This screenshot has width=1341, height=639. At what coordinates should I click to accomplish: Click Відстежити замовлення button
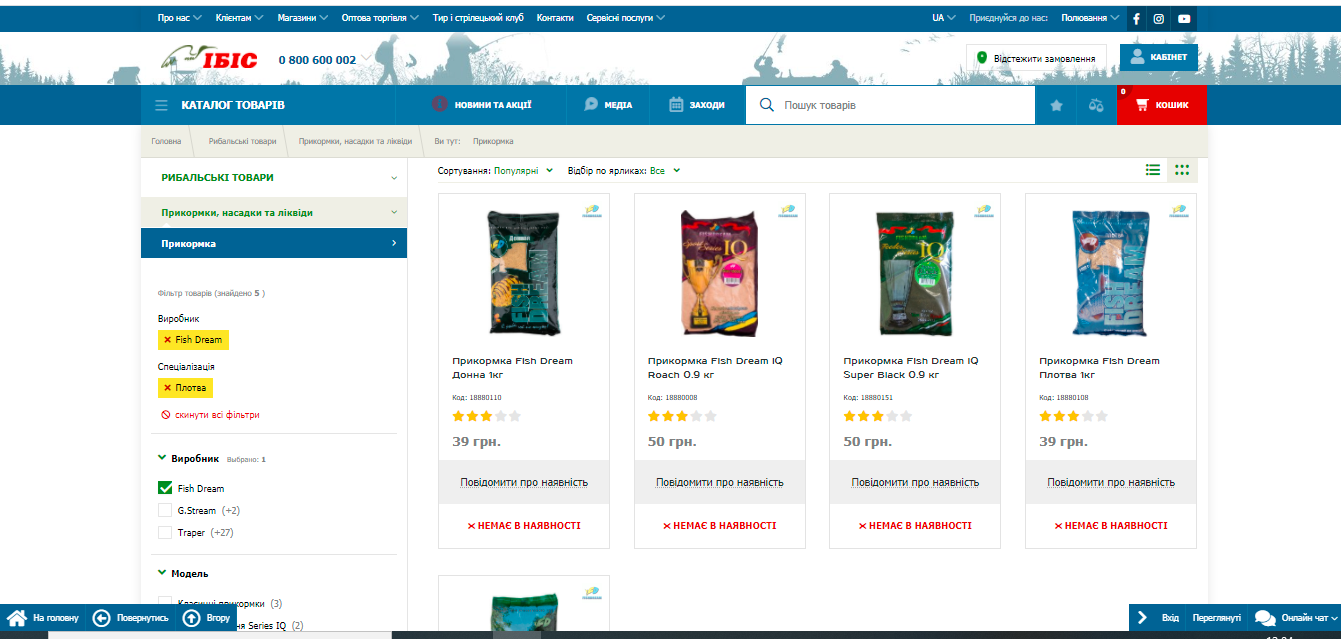1036,58
